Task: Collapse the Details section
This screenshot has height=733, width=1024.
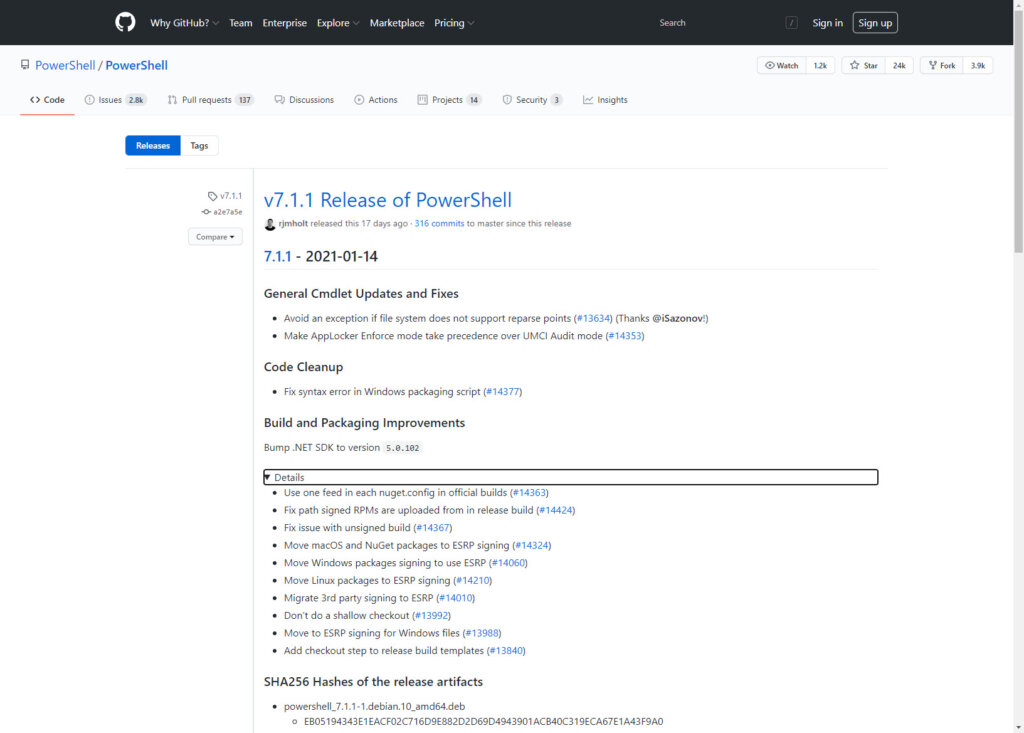Action: [570, 477]
